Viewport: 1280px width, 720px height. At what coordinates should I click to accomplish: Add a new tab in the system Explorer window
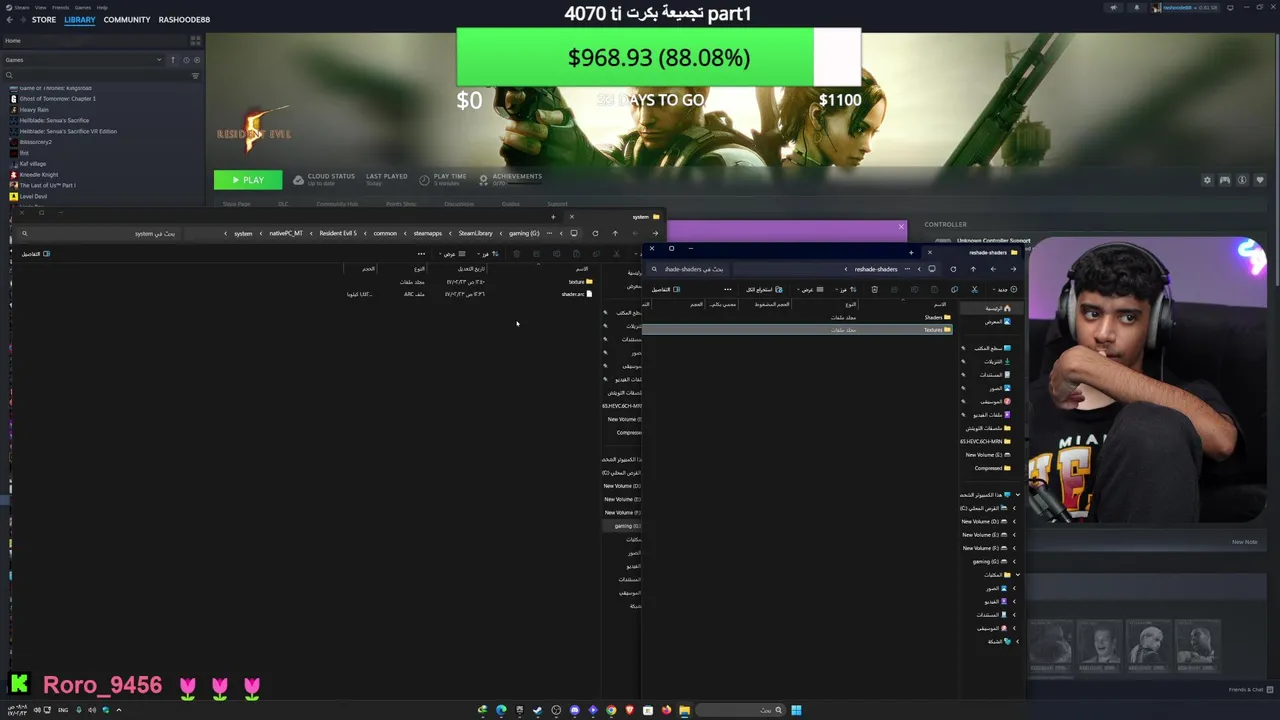click(x=553, y=217)
